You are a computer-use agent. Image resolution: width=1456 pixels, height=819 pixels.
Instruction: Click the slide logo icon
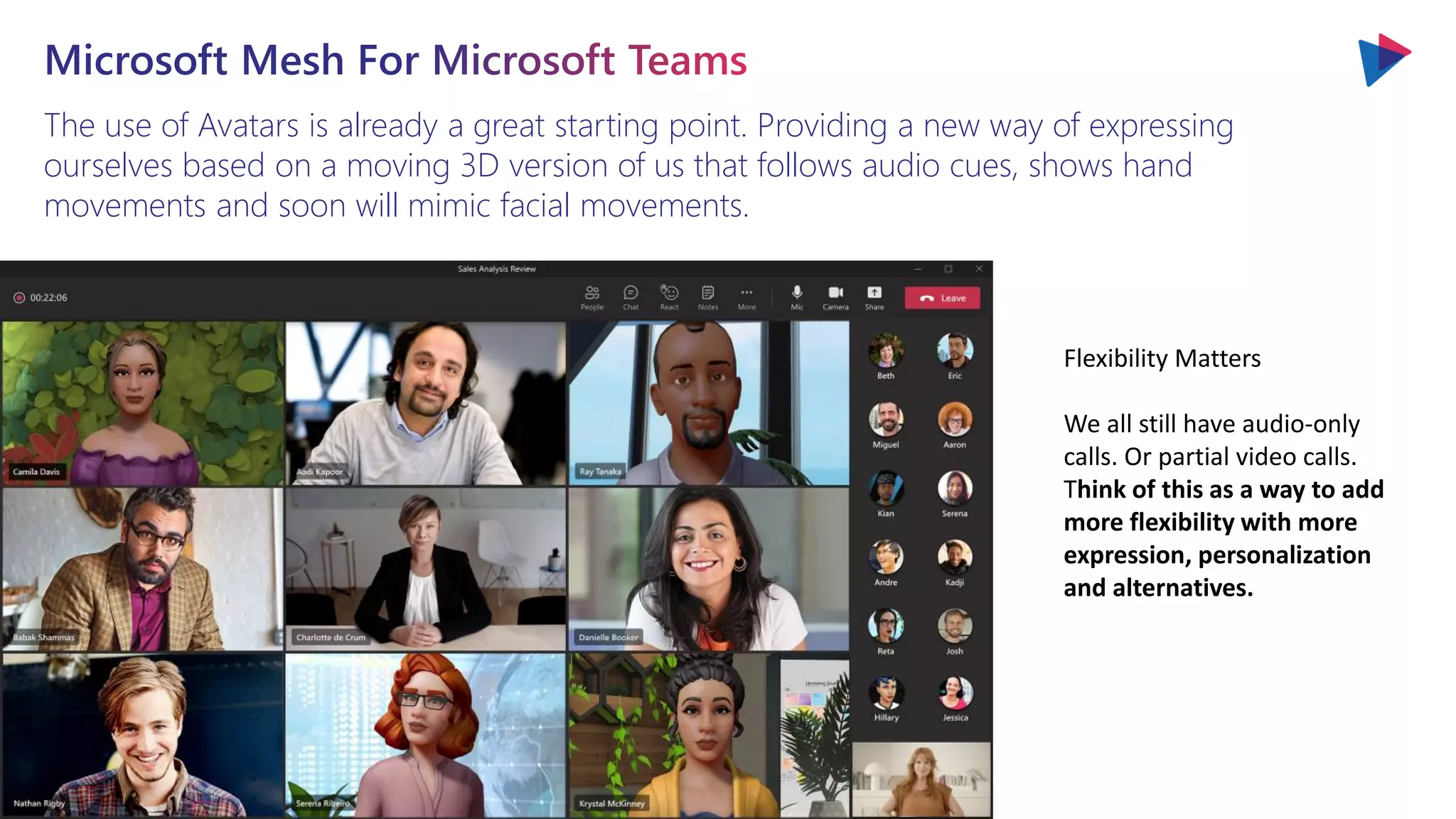point(1383,60)
